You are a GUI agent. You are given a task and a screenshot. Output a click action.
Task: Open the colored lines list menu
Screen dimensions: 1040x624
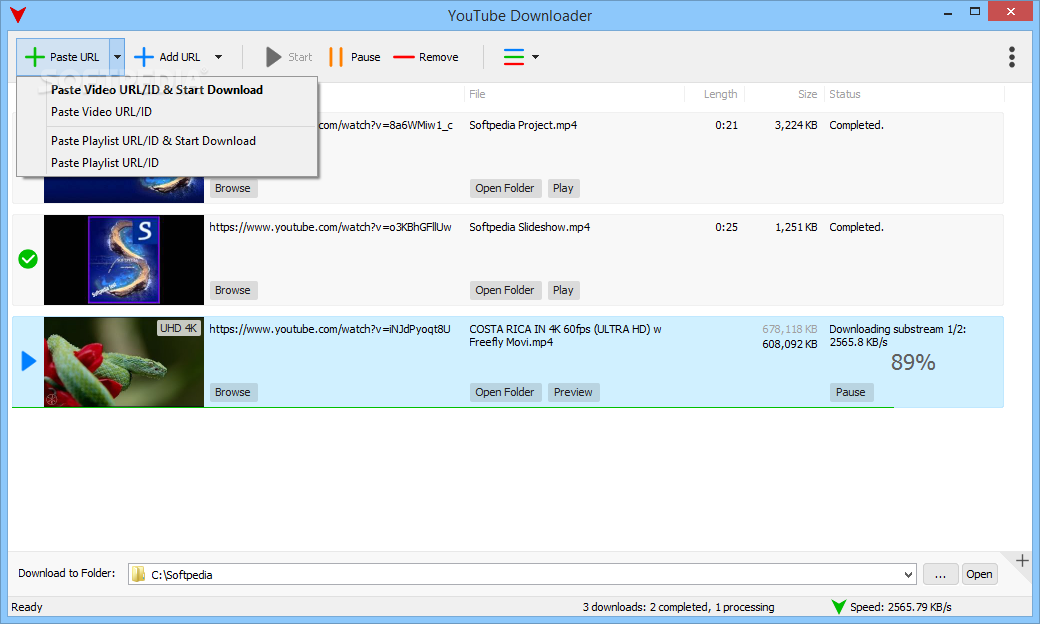[514, 57]
